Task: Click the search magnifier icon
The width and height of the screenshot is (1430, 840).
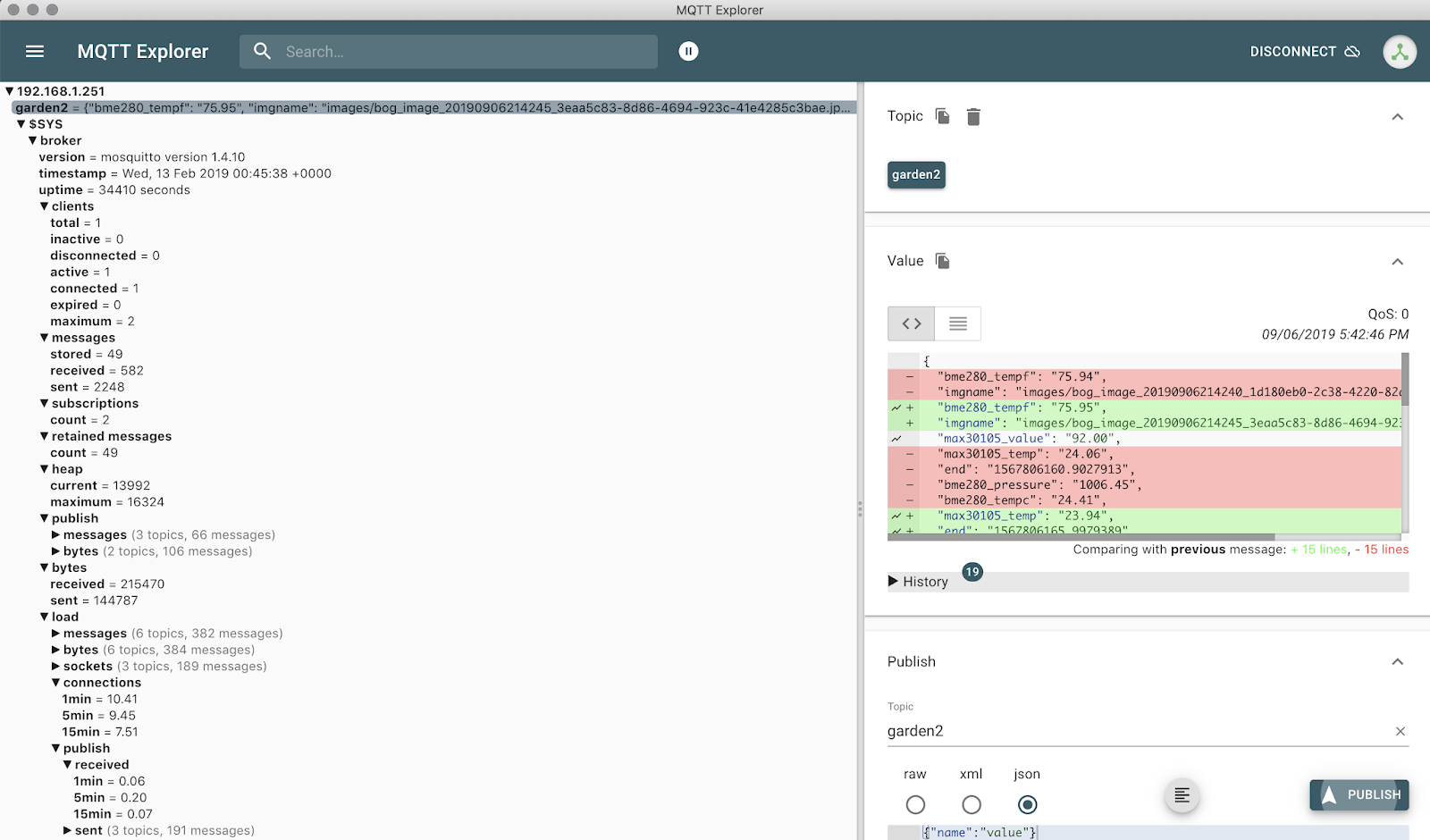Action: [x=262, y=52]
